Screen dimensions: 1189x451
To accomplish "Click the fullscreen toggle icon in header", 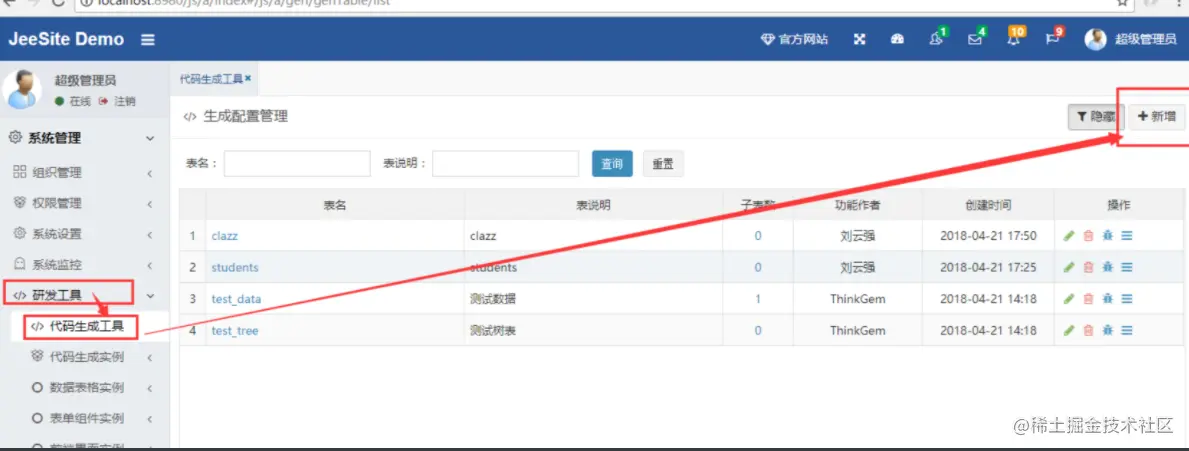I will click(x=860, y=39).
